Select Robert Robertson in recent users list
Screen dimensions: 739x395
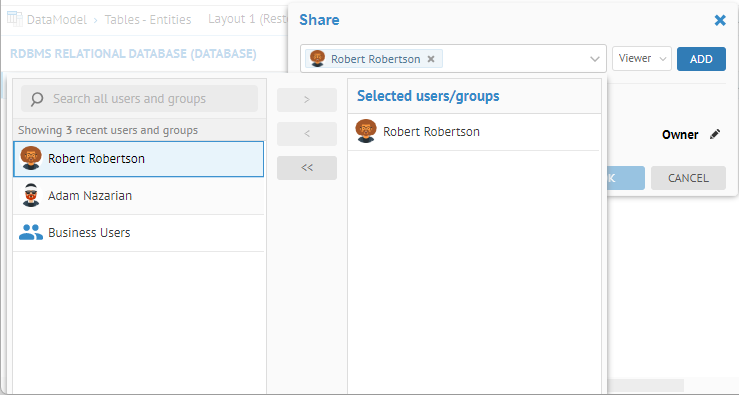pyautogui.click(x=139, y=159)
